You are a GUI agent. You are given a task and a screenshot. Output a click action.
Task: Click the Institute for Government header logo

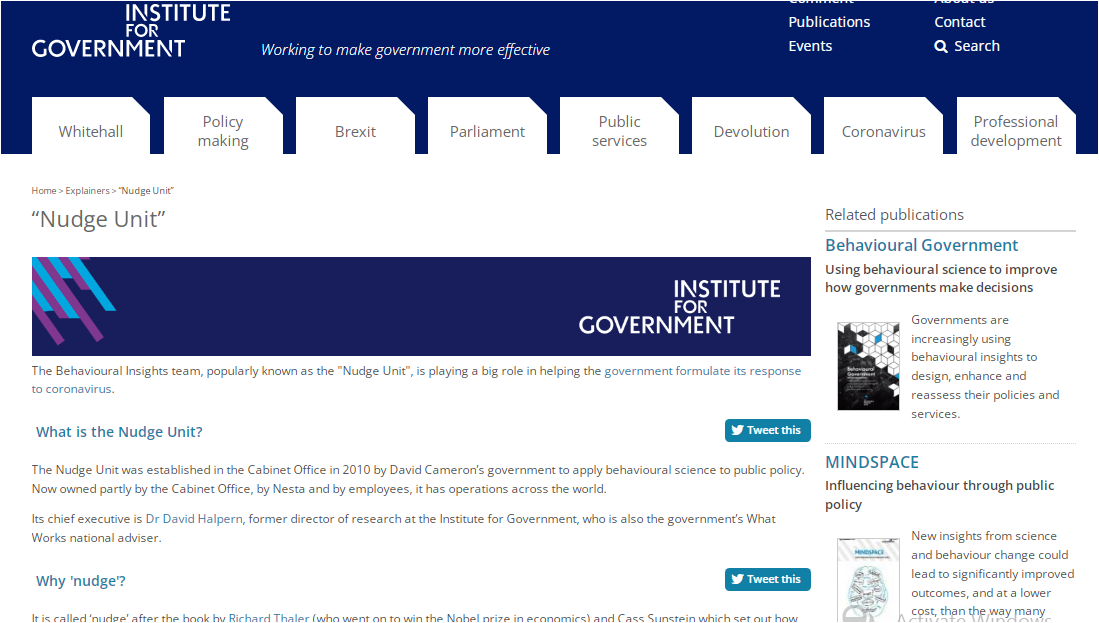(x=131, y=30)
